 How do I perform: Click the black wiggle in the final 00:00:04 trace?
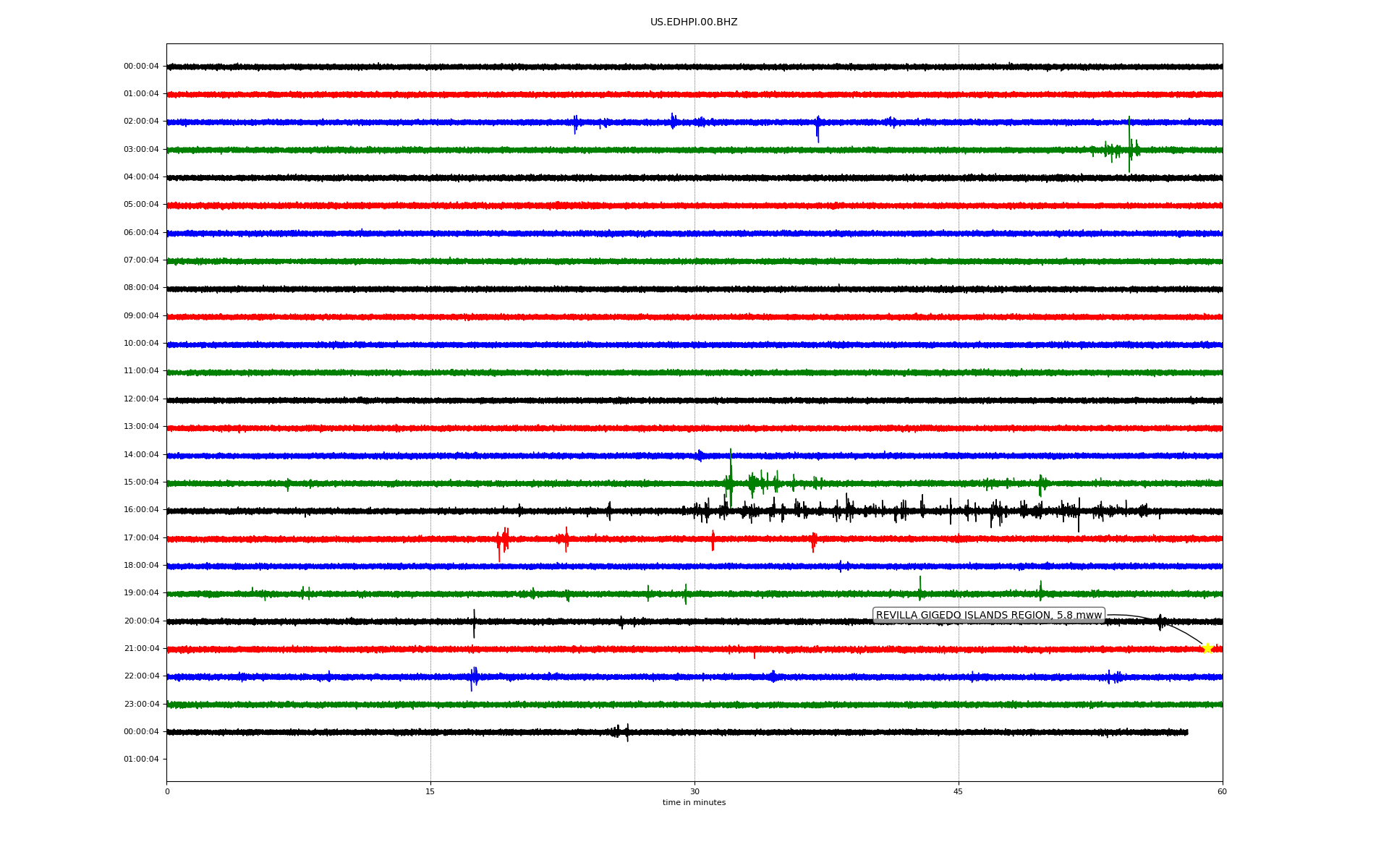620,732
